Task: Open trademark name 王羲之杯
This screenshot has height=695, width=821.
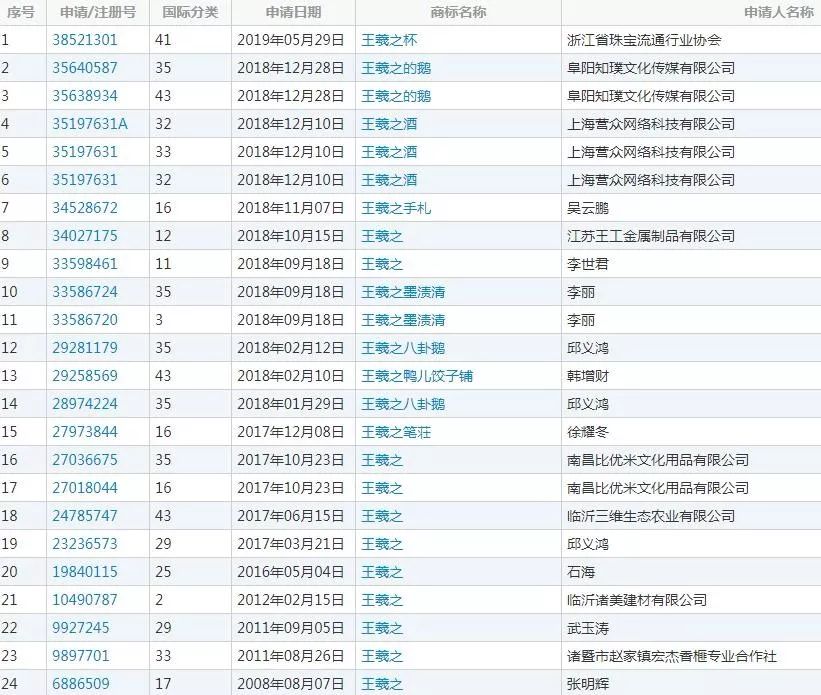Action: click(389, 40)
